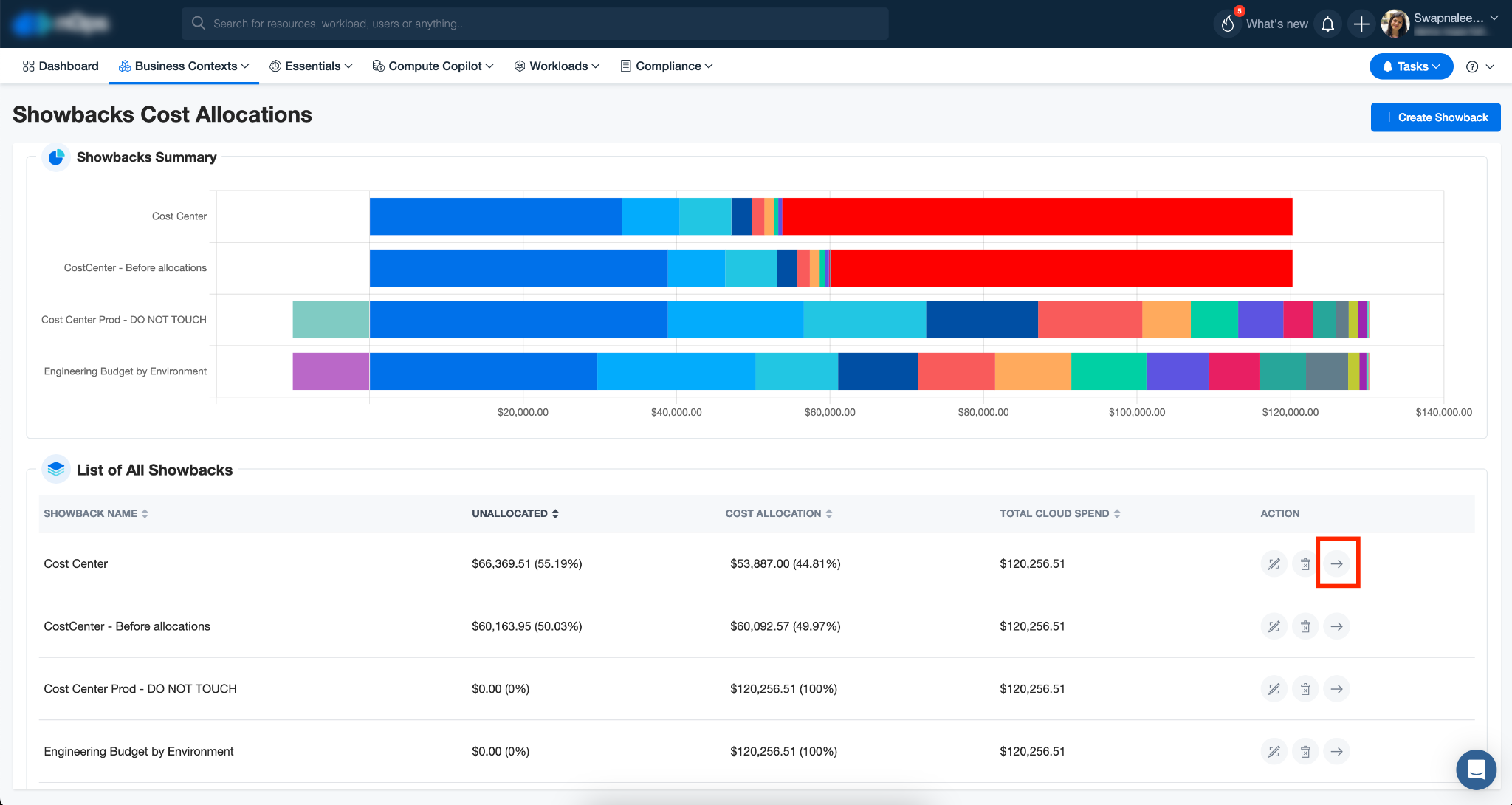Click teal first segment of Cost Center Prod bar
Screen dimensions: 1512x805
tap(331, 320)
